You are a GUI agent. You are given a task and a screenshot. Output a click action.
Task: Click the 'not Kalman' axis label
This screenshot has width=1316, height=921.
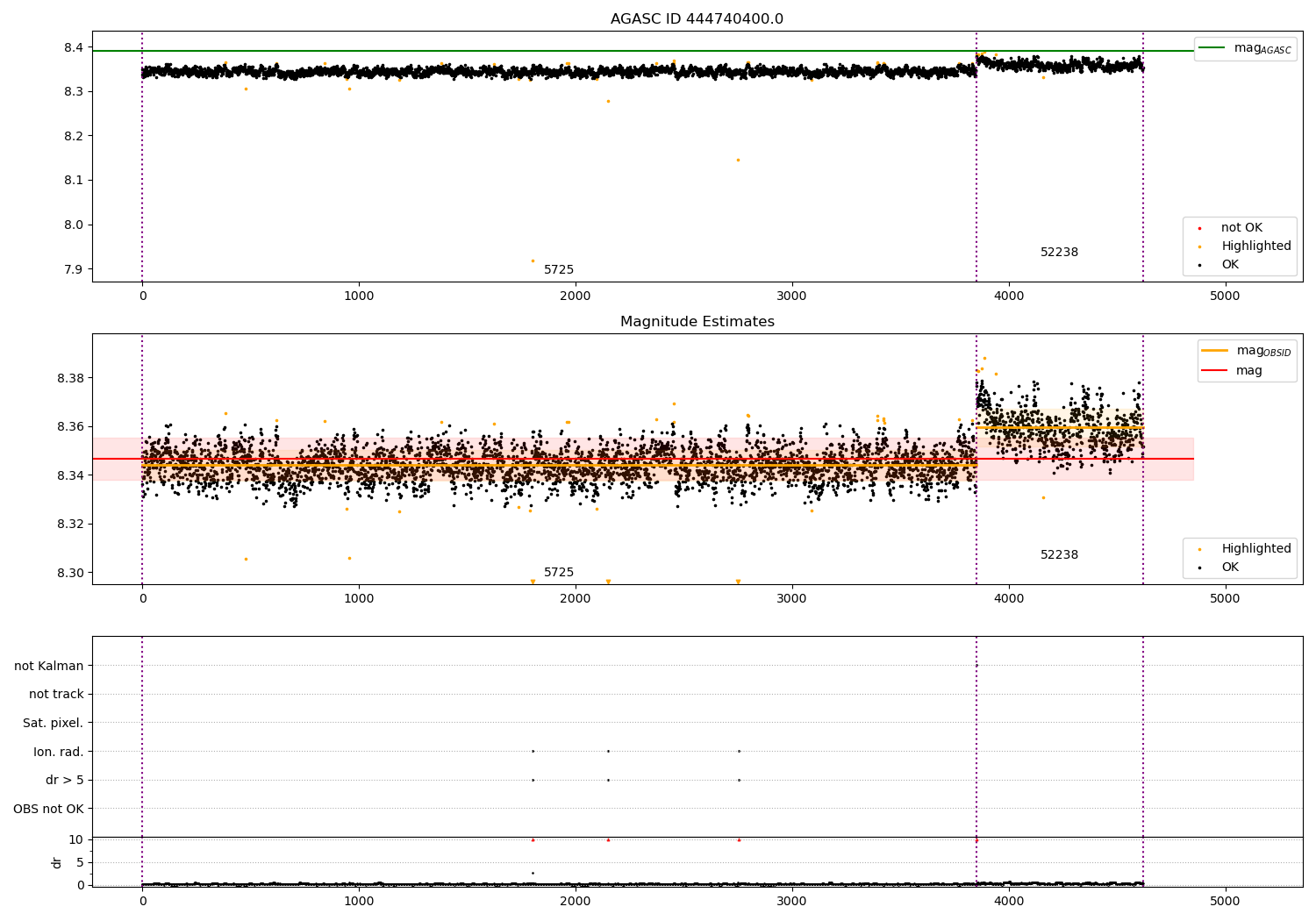coord(49,667)
